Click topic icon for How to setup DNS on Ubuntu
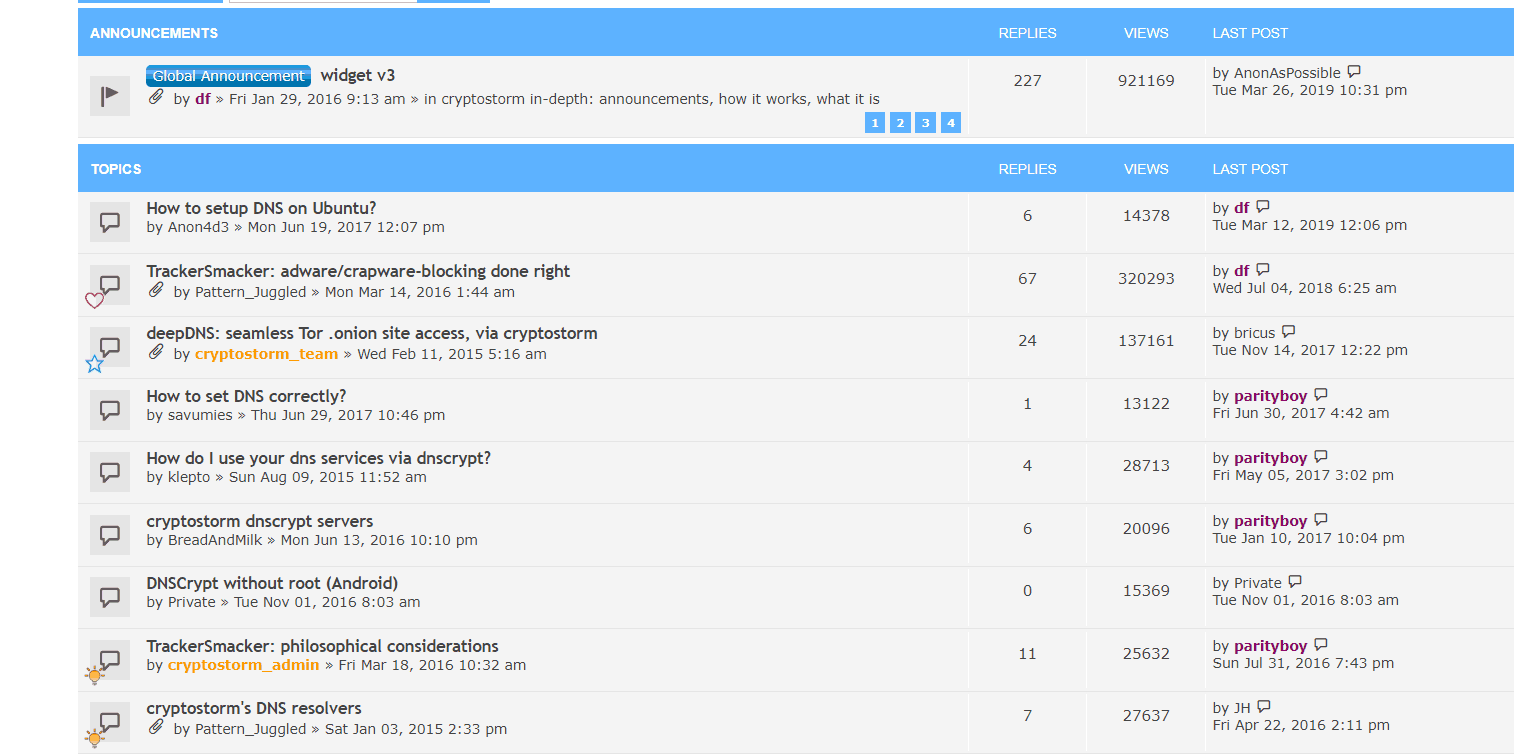Screen dimensions: 1514x754 coord(110,222)
